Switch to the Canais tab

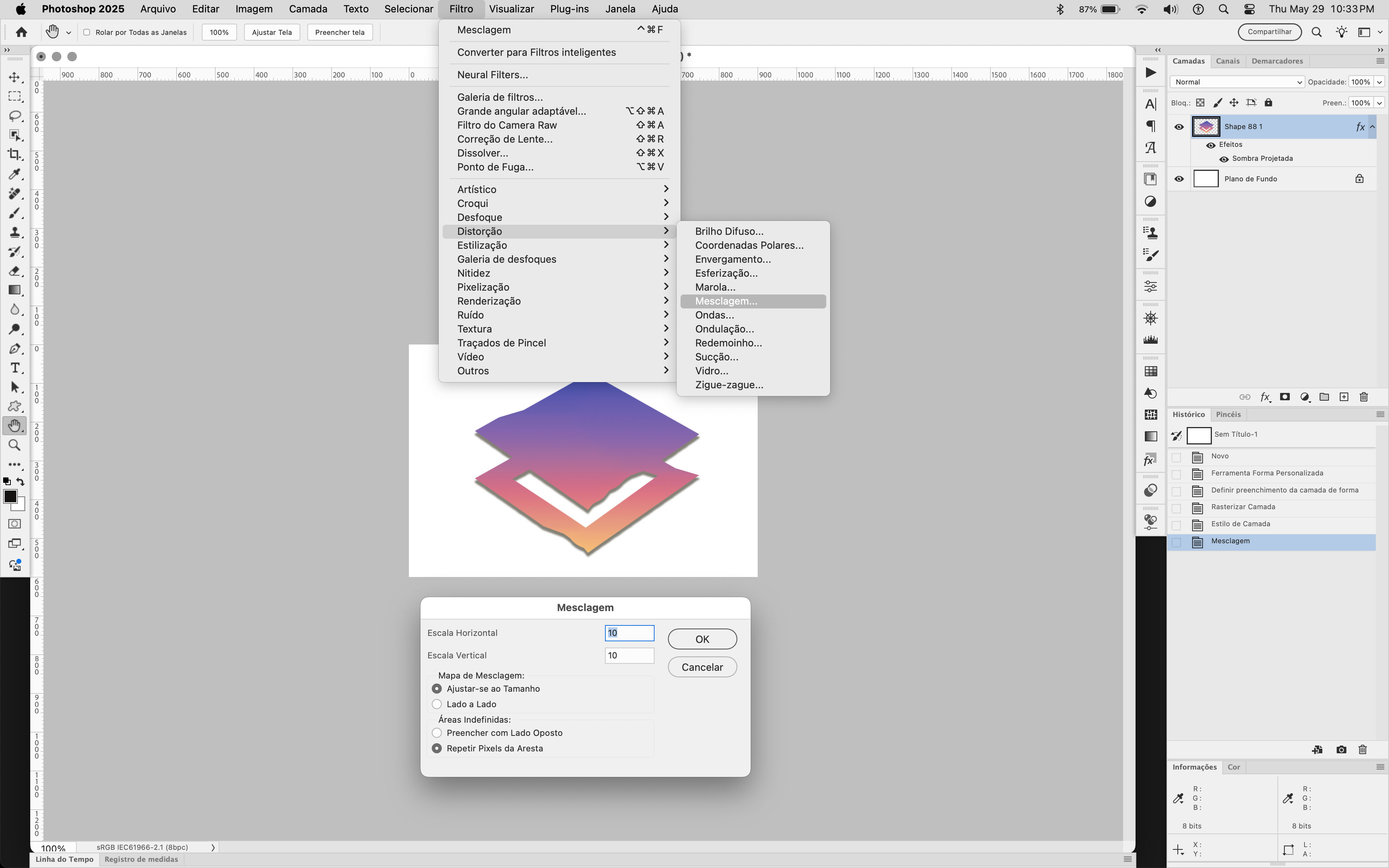pyautogui.click(x=1228, y=61)
